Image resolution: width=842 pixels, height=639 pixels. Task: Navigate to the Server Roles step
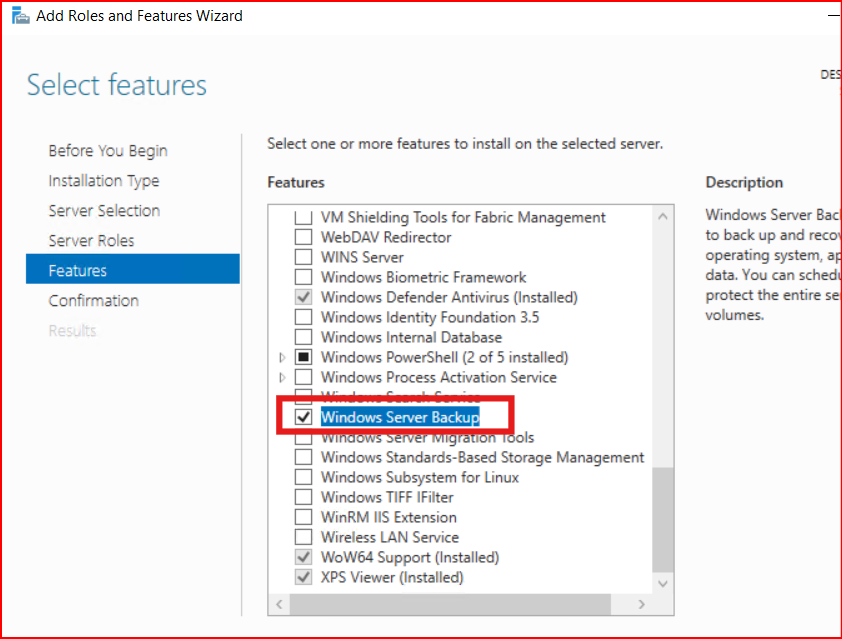91,241
